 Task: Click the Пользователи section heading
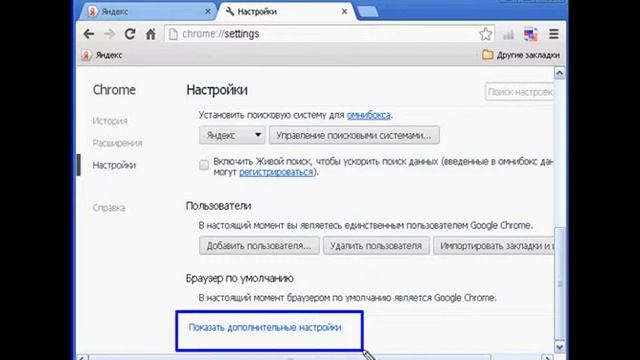tap(218, 206)
